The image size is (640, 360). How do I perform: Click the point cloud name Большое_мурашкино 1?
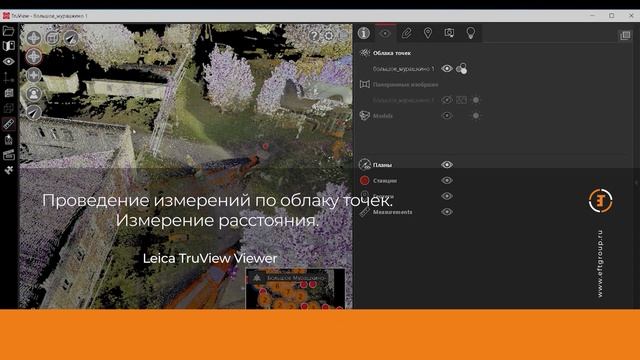point(403,69)
